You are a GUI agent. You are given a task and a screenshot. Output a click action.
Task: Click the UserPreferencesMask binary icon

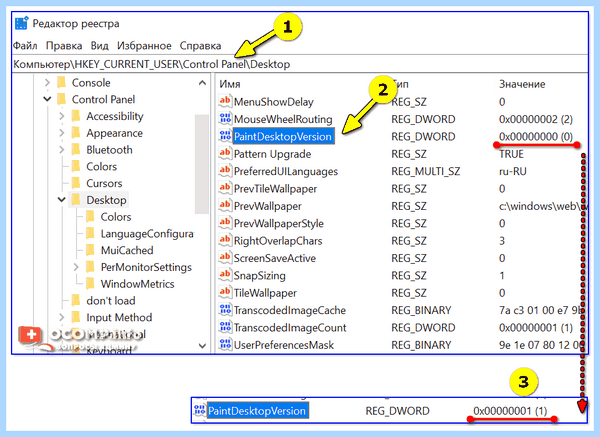click(x=225, y=344)
